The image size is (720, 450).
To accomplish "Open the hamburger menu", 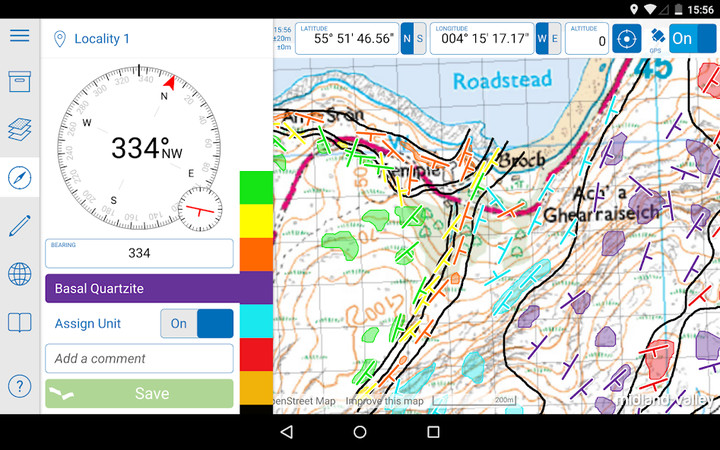I will 19,36.
